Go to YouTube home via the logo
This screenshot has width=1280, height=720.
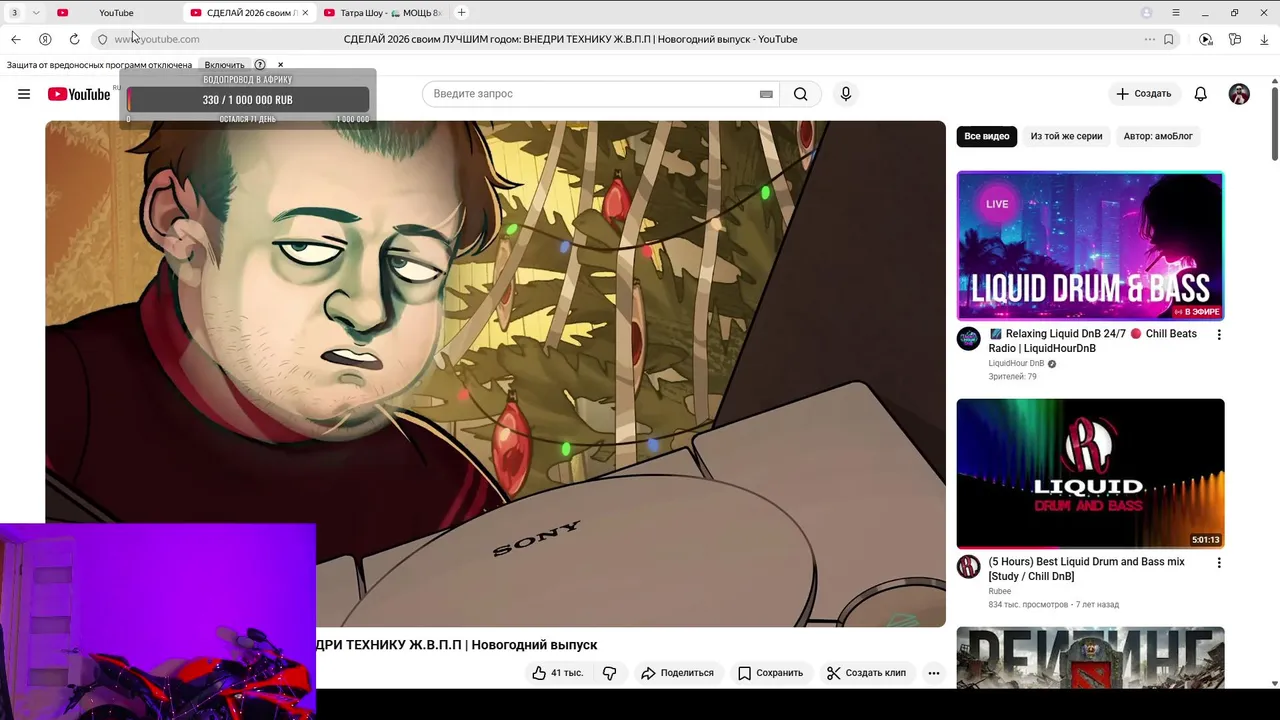(79, 94)
